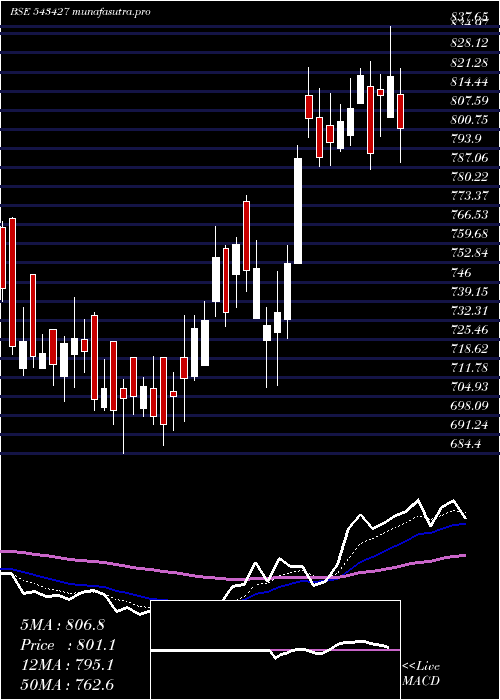Click the 752.84 price axis label
The width and height of the screenshot is (500, 700).
[469, 253]
